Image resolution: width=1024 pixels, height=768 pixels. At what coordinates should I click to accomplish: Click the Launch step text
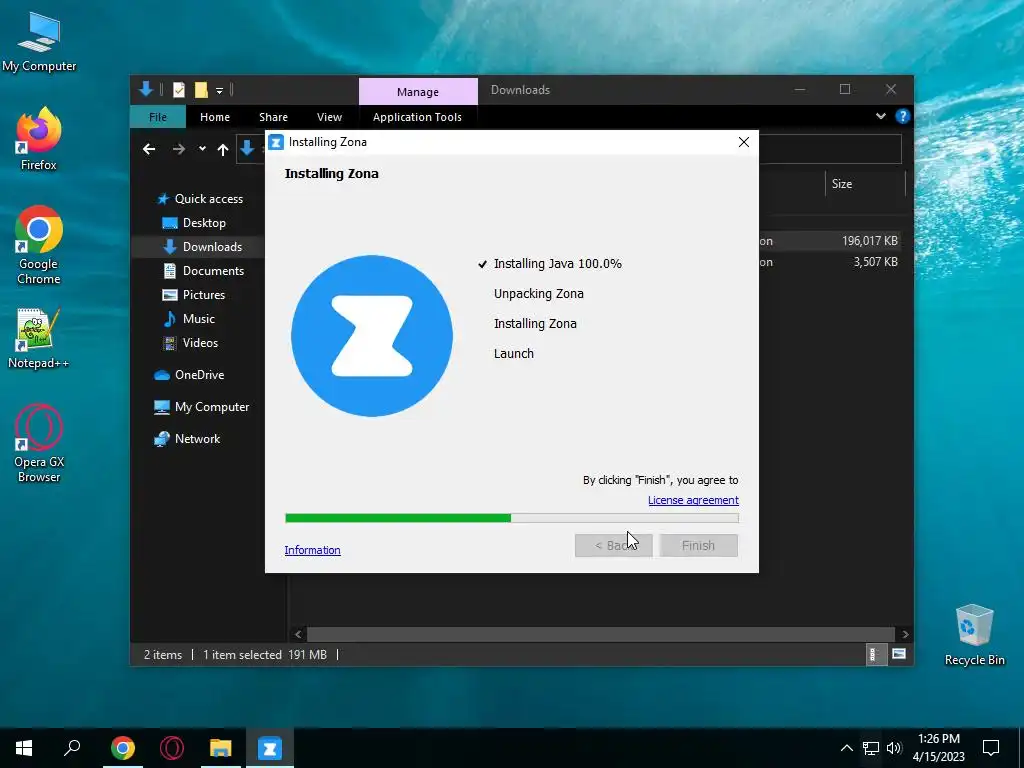(x=514, y=354)
